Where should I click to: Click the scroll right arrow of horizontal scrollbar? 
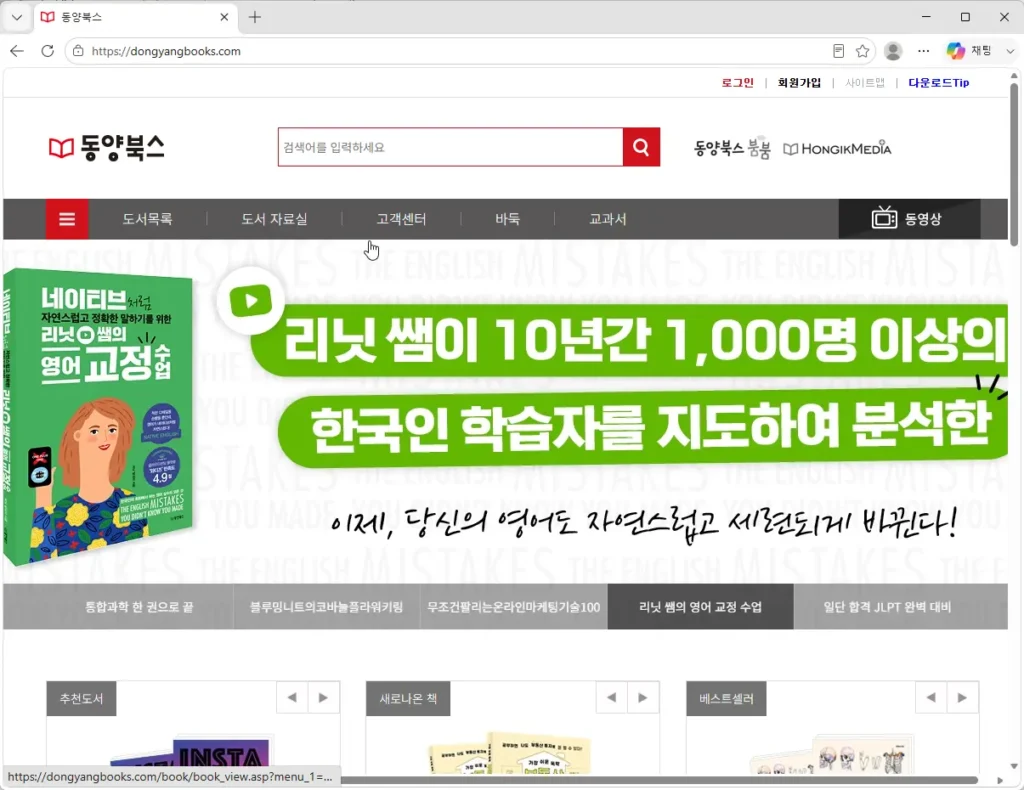(1000, 780)
